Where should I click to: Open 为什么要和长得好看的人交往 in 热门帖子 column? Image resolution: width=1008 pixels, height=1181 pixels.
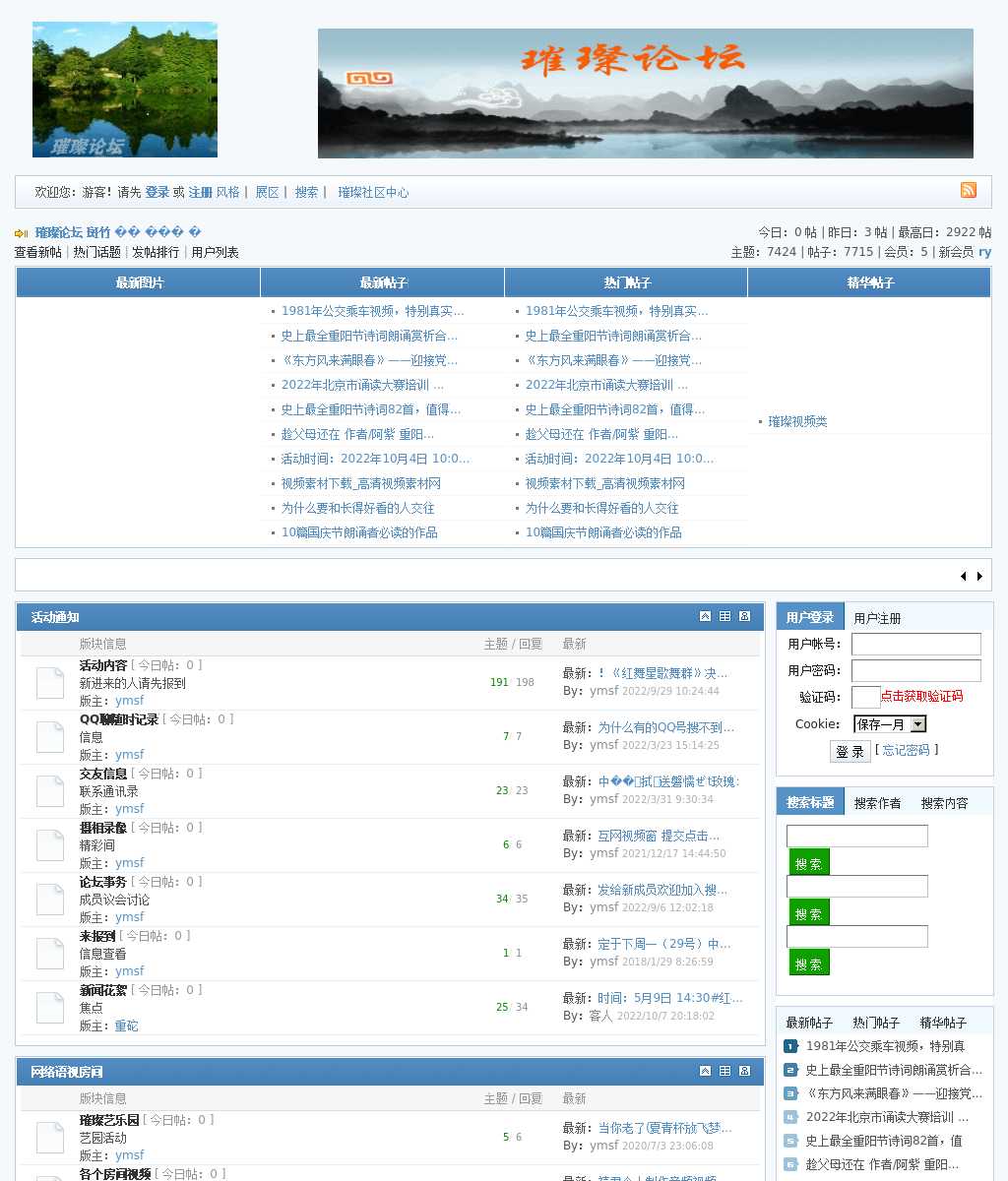pos(601,508)
